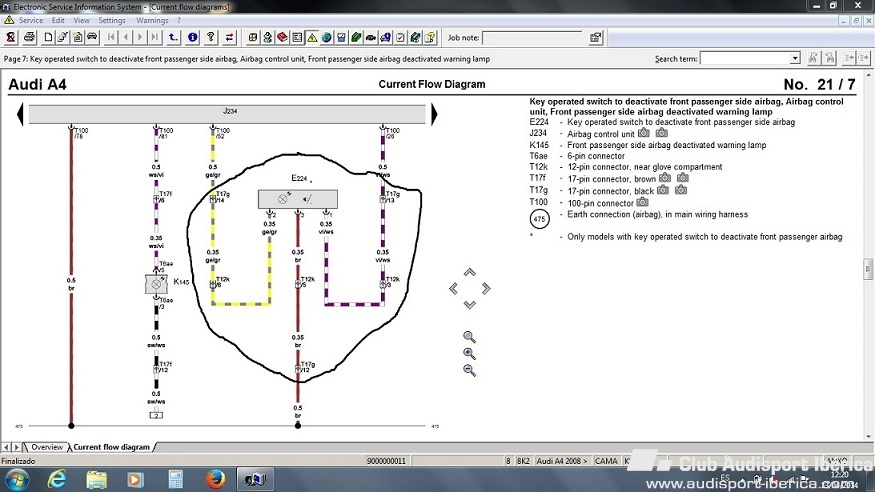Open the calculator on taskbar

pos(176,479)
